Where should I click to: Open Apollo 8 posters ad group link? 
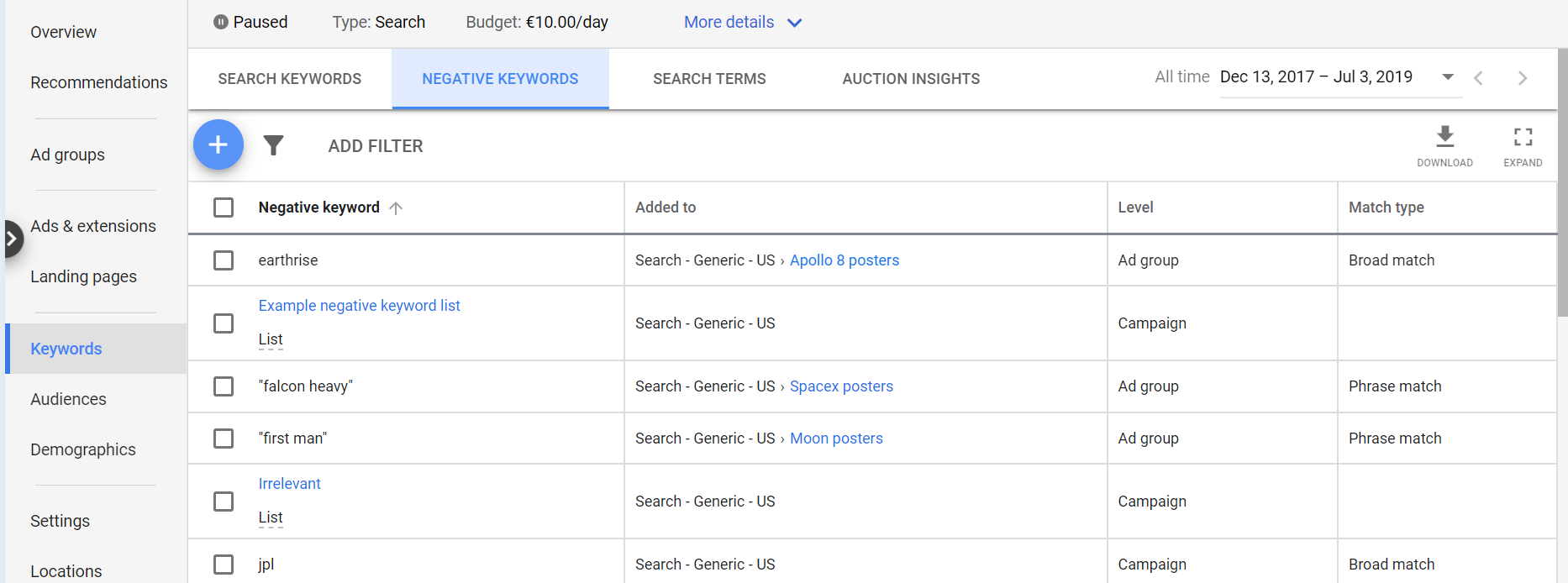[844, 260]
